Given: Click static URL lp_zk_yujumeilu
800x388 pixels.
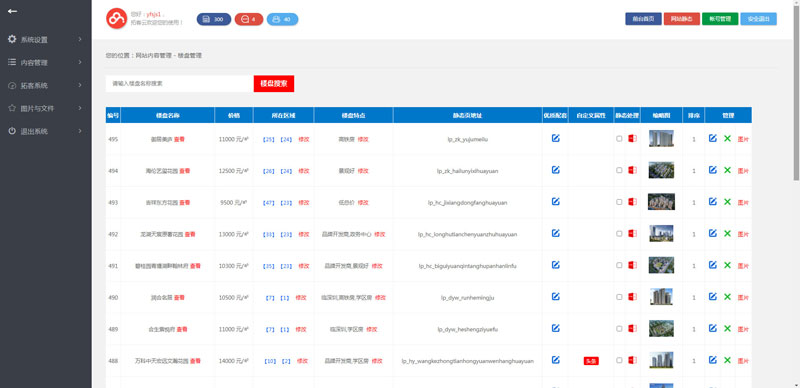Looking at the screenshot, I should coord(467,139).
